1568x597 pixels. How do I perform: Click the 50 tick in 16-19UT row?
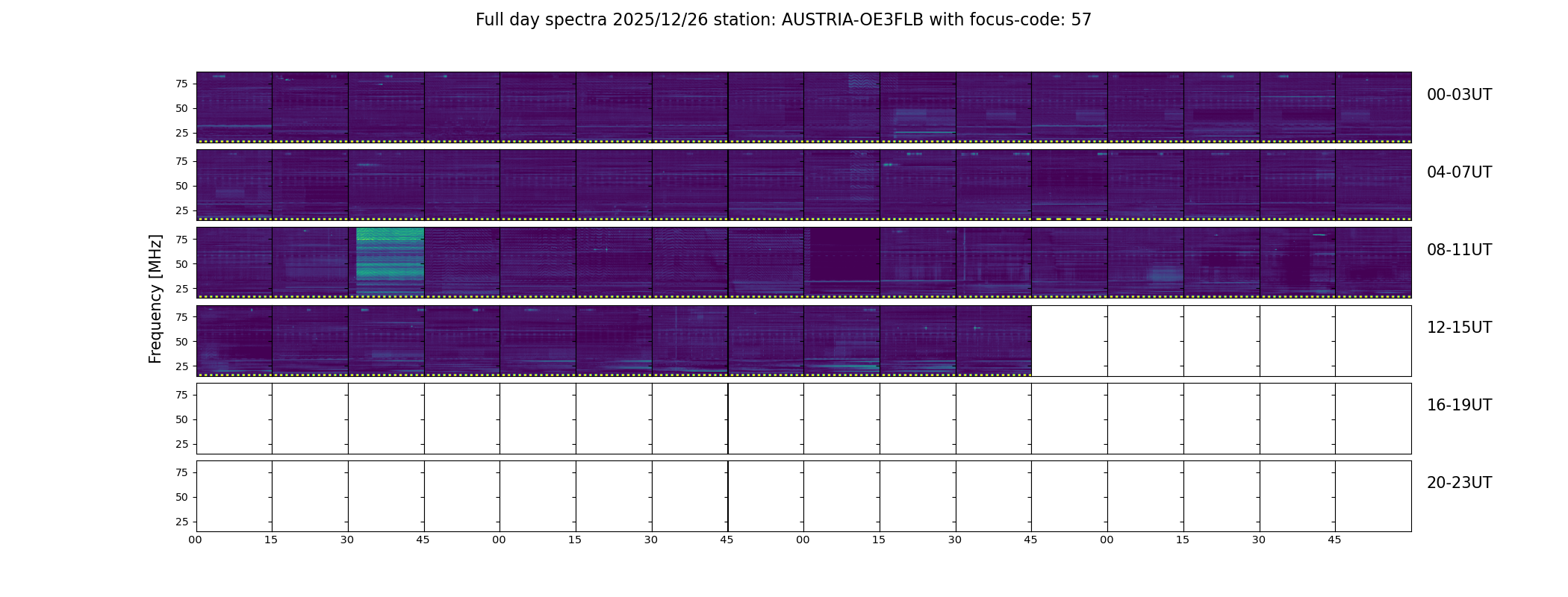[181, 419]
